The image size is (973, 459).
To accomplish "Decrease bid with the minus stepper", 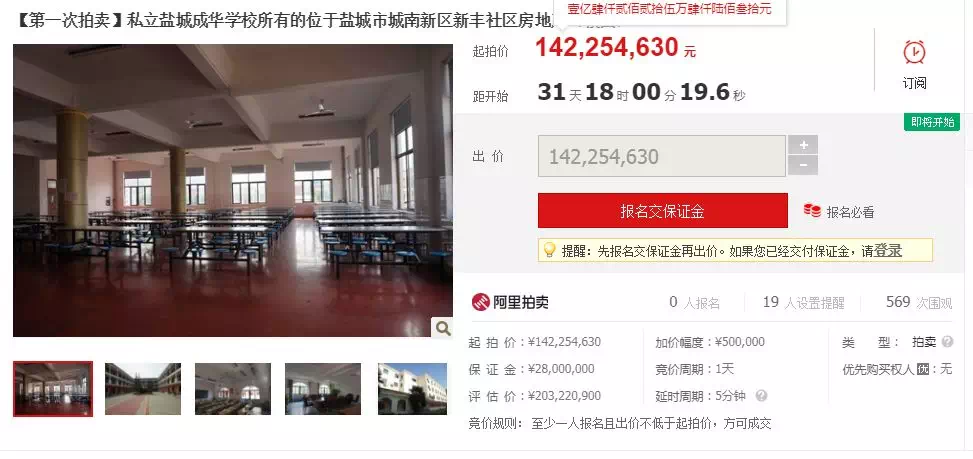I will tap(803, 166).
